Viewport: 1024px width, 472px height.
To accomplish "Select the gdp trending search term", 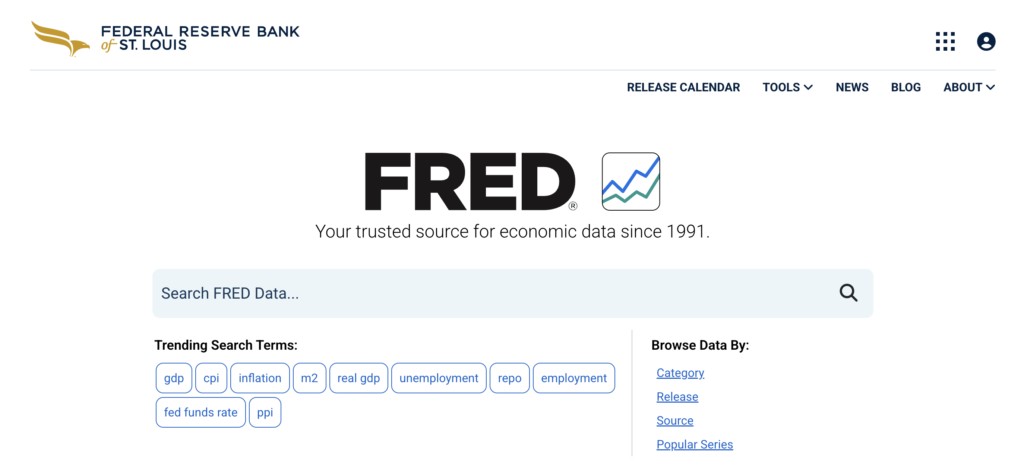I will pyautogui.click(x=174, y=378).
